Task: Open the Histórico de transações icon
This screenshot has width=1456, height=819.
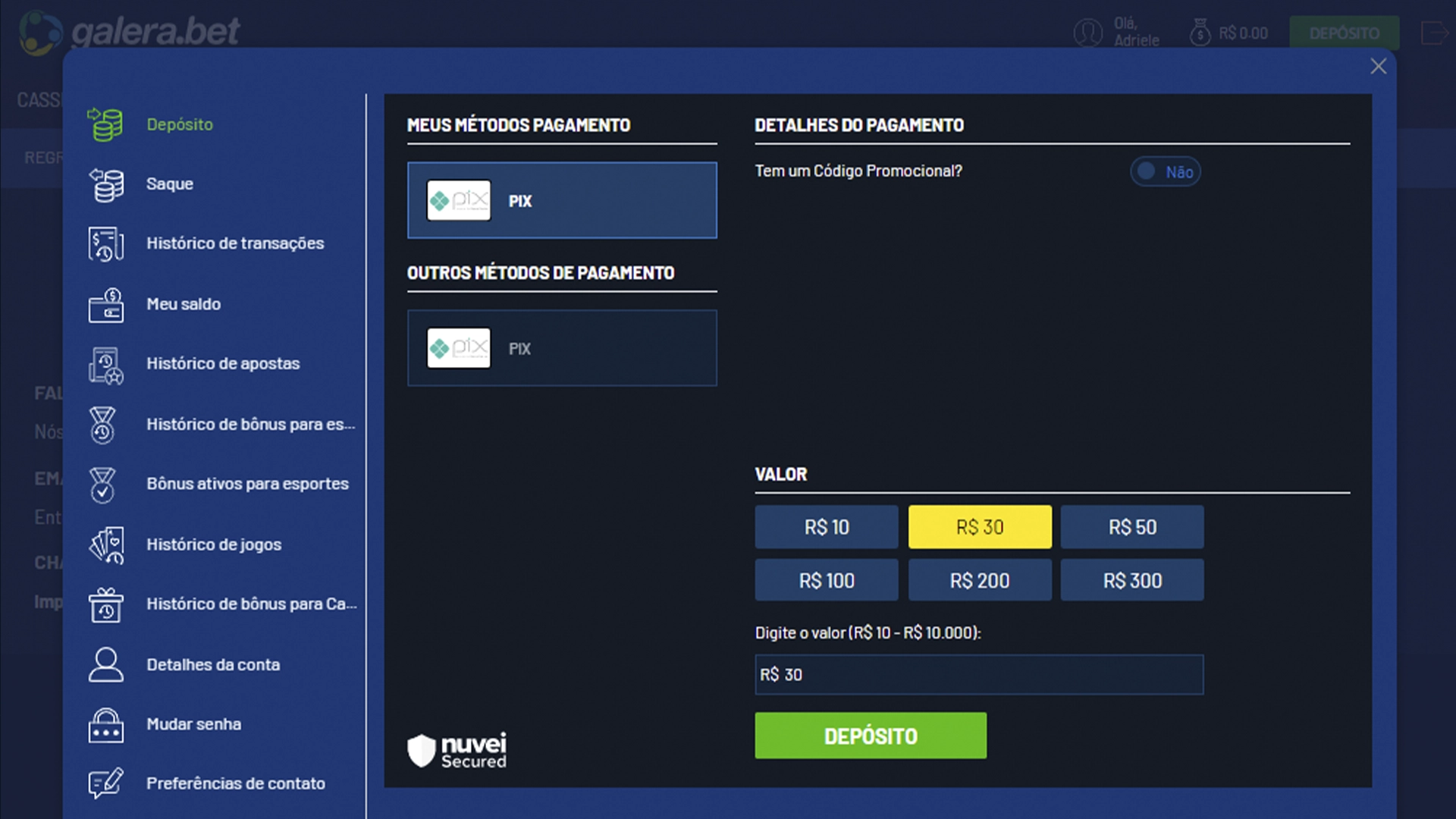Action: coord(106,244)
